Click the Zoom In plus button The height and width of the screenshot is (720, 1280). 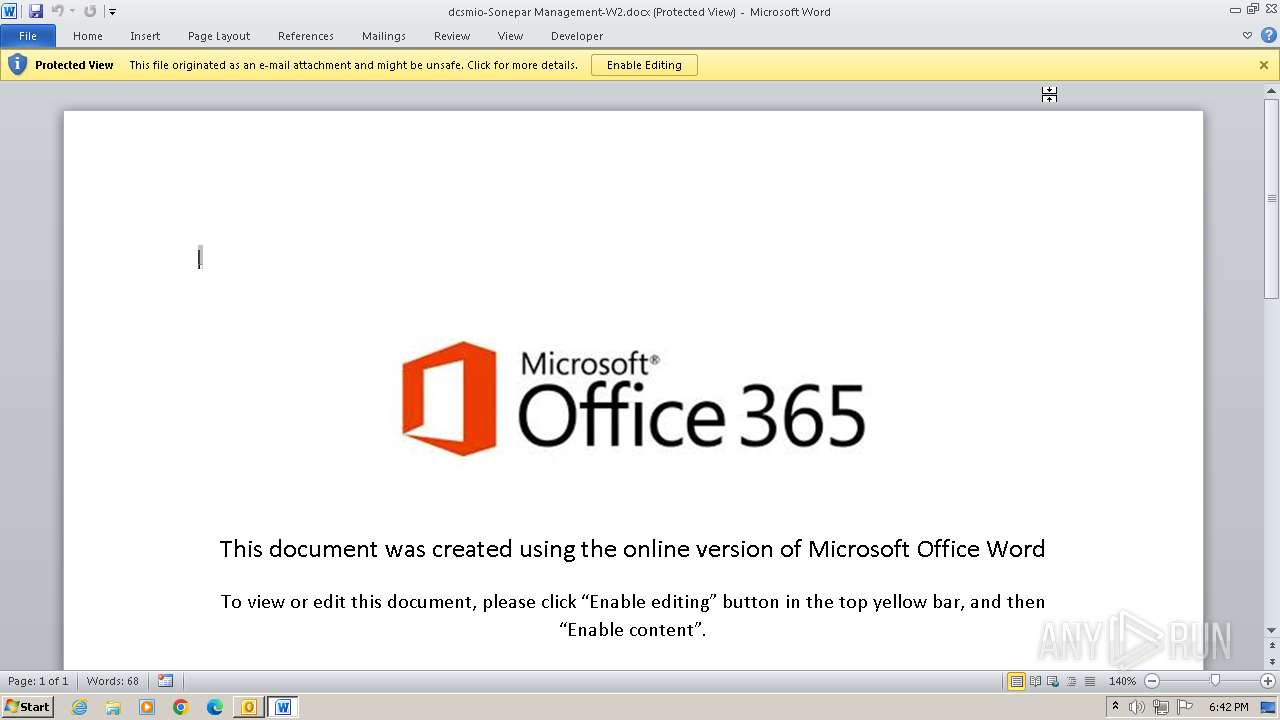(1267, 681)
